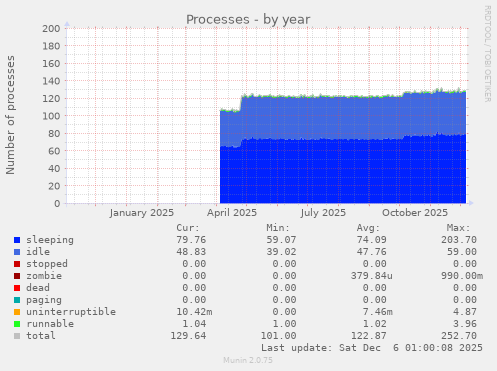Click zombie average value 379.84u

tap(371, 276)
